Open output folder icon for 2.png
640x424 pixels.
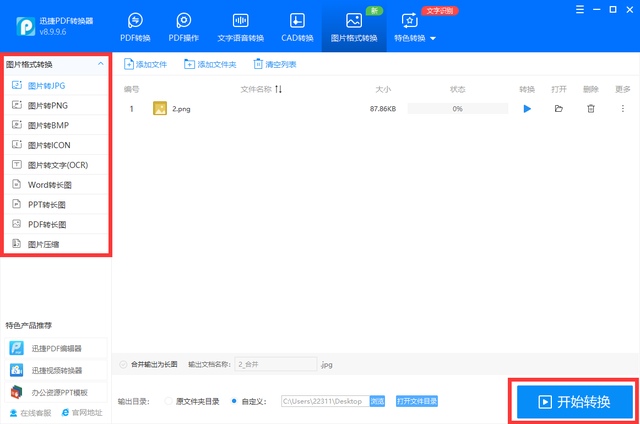tap(559, 109)
